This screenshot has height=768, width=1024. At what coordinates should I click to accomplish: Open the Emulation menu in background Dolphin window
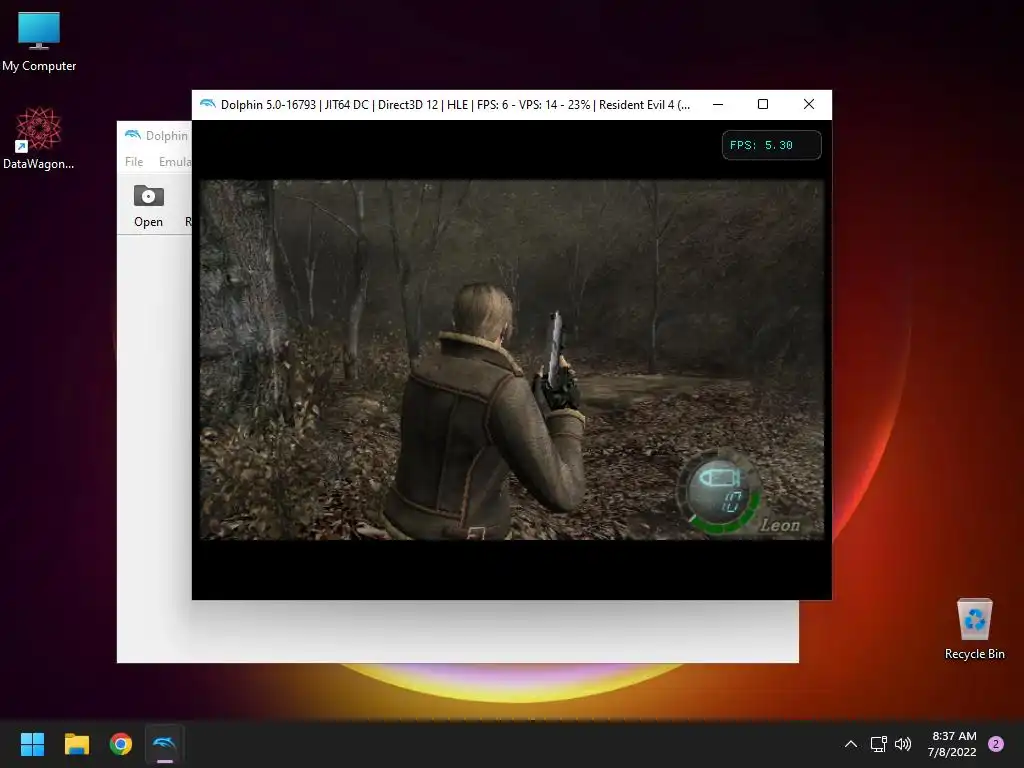[174, 161]
